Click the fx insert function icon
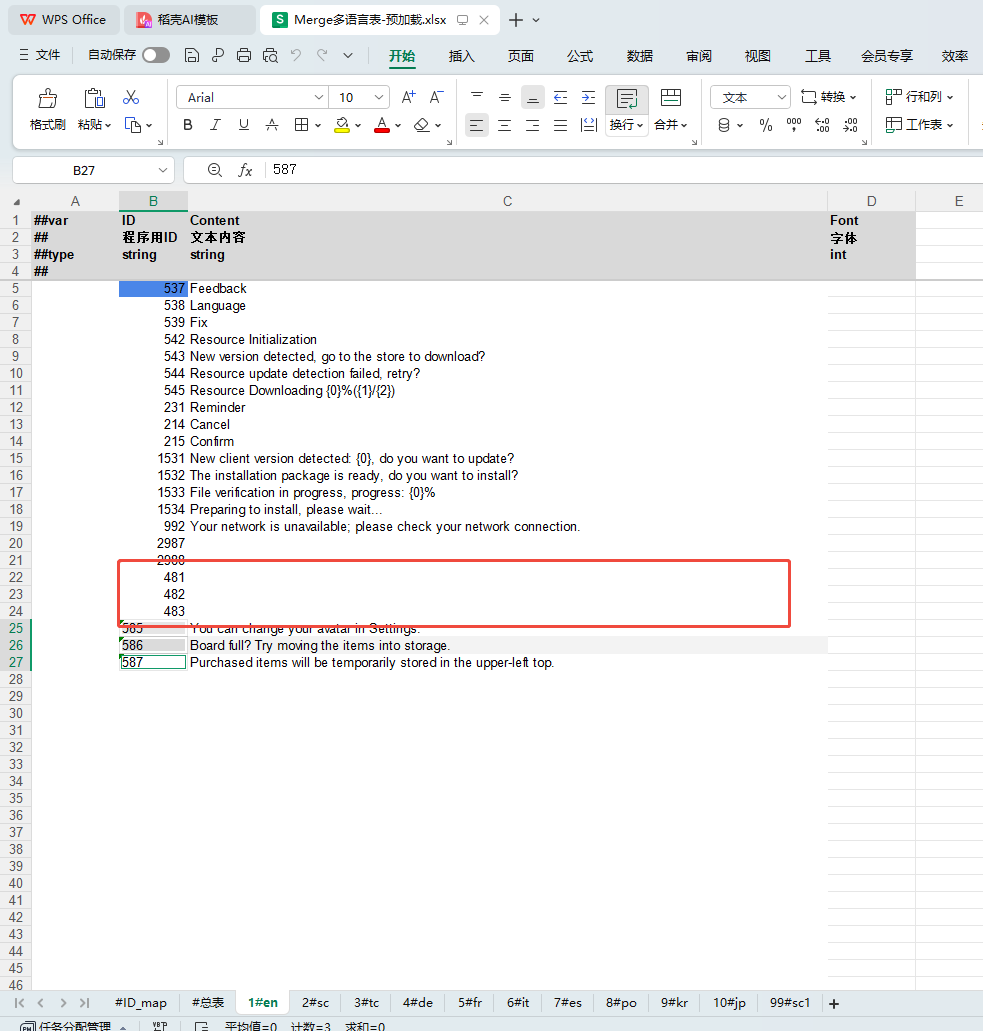The width and height of the screenshot is (983, 1031). (x=245, y=170)
